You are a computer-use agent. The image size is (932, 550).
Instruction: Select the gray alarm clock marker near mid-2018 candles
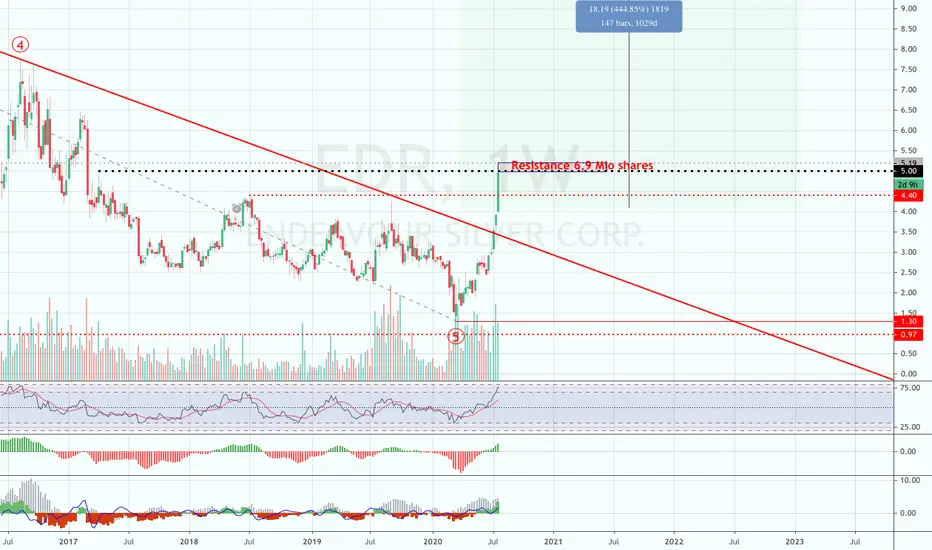coord(237,209)
